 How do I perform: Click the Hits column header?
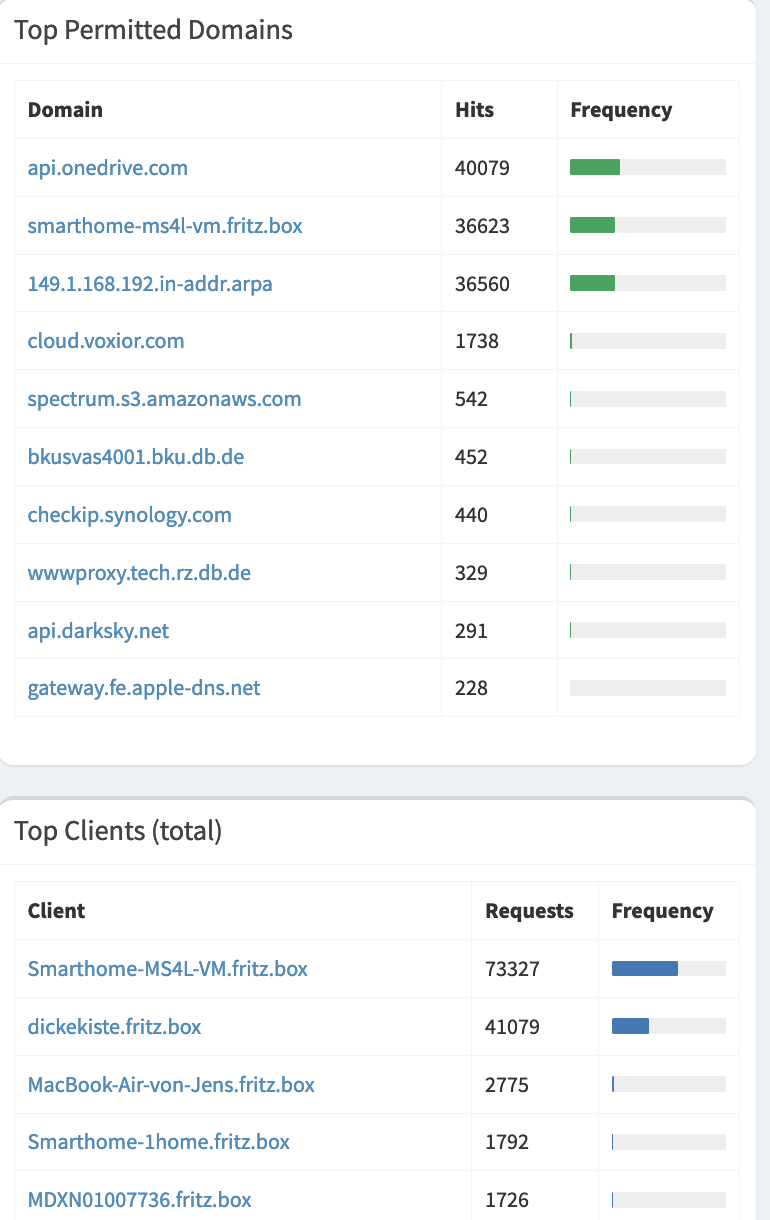(x=474, y=110)
